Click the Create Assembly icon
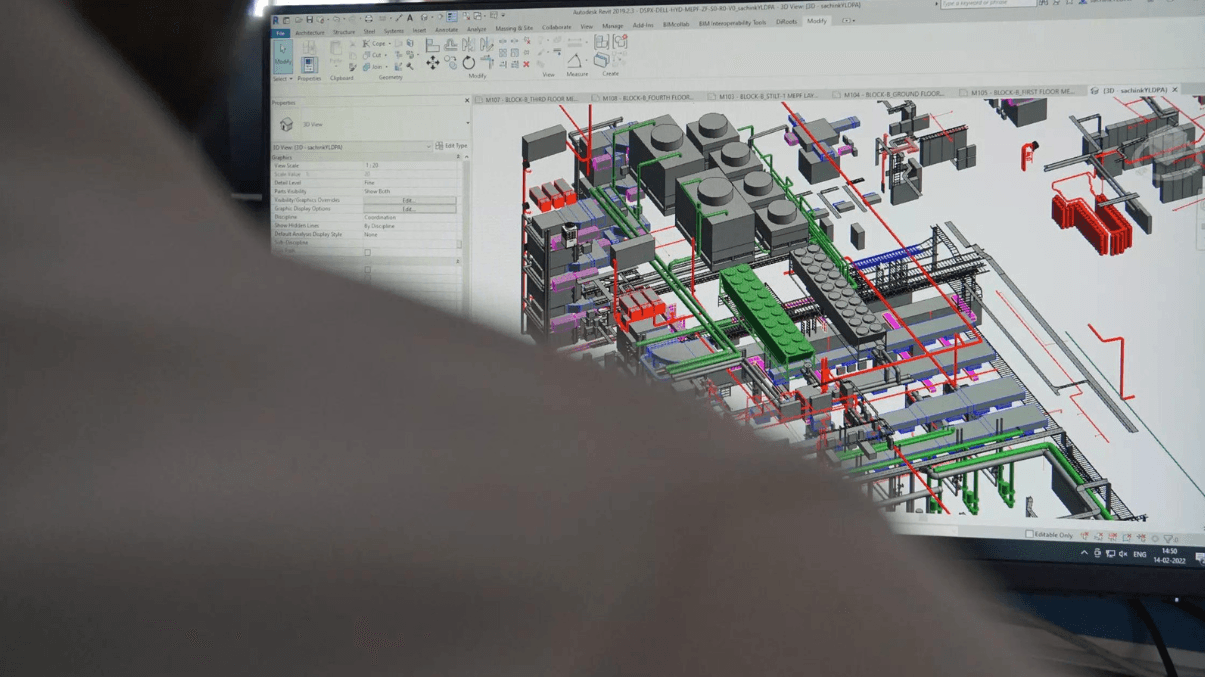The width and height of the screenshot is (1205, 677). (x=602, y=42)
